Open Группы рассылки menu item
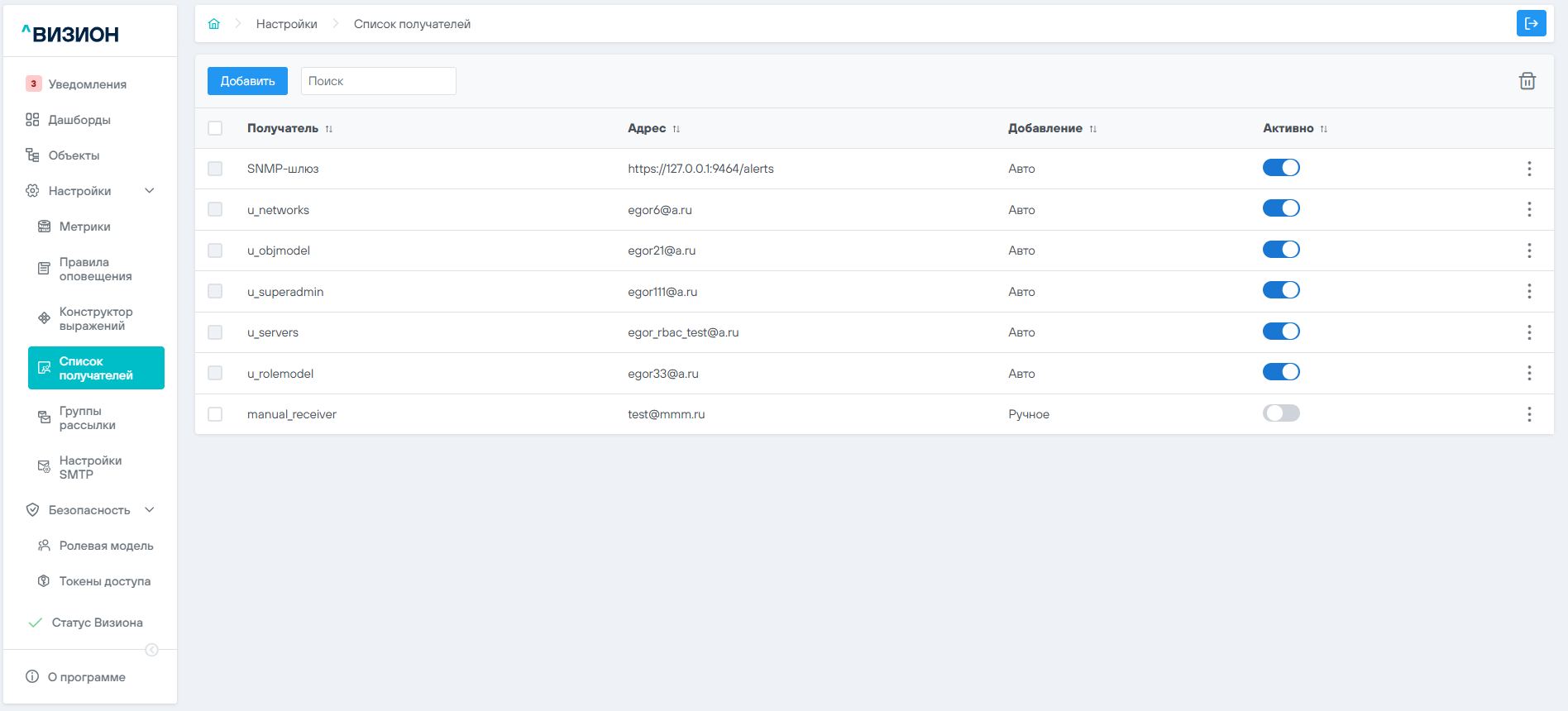 point(88,418)
